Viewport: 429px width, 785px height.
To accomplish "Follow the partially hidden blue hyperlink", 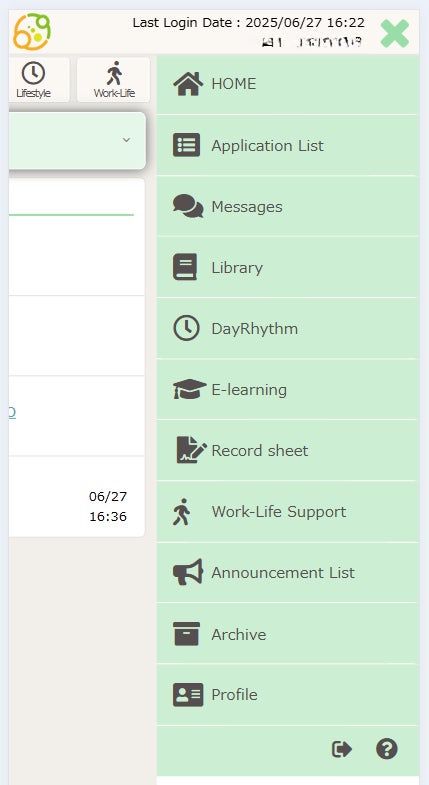I will (x=12, y=412).
